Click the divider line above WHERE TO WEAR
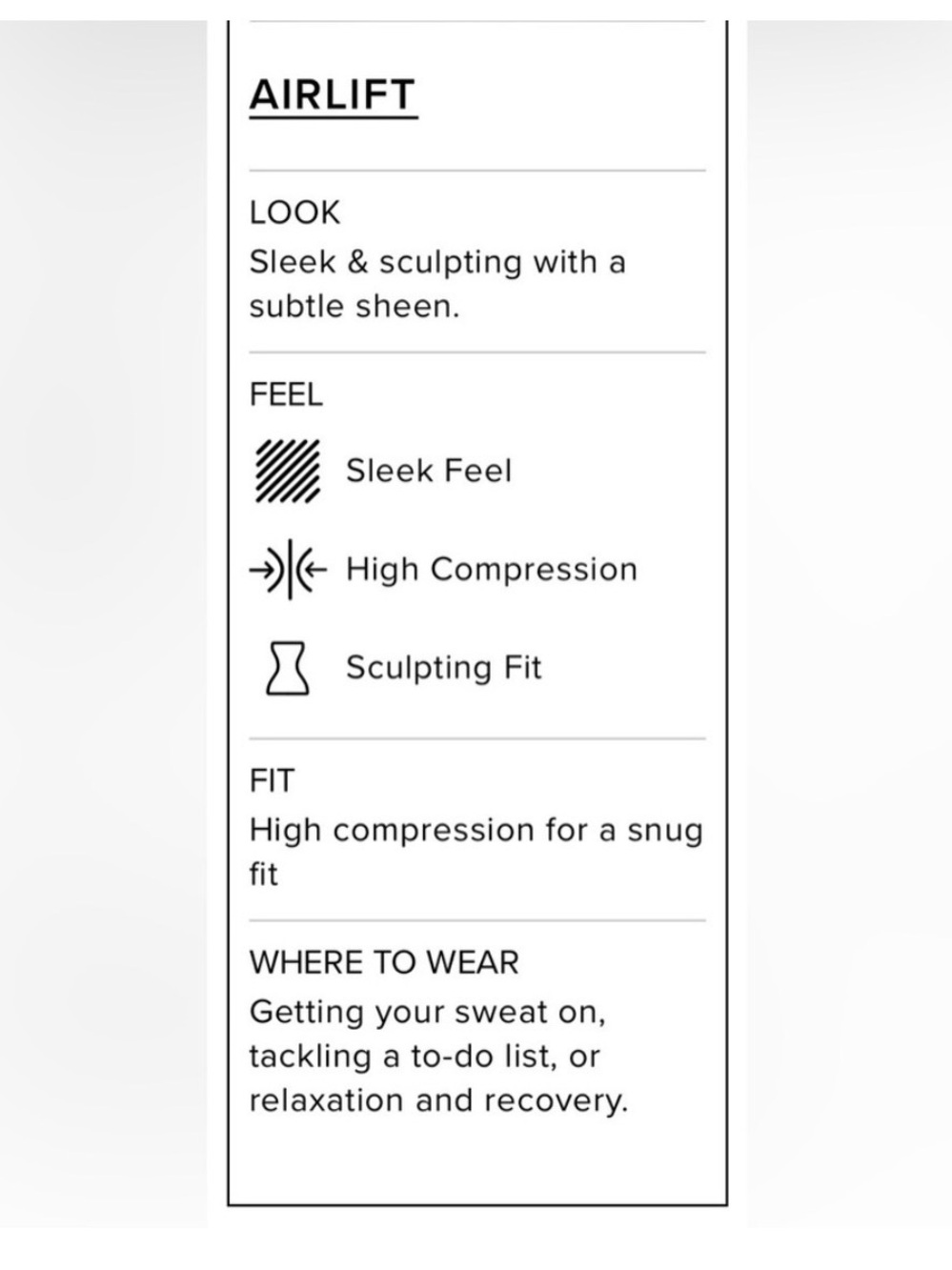The image size is (952, 1270). [477, 921]
